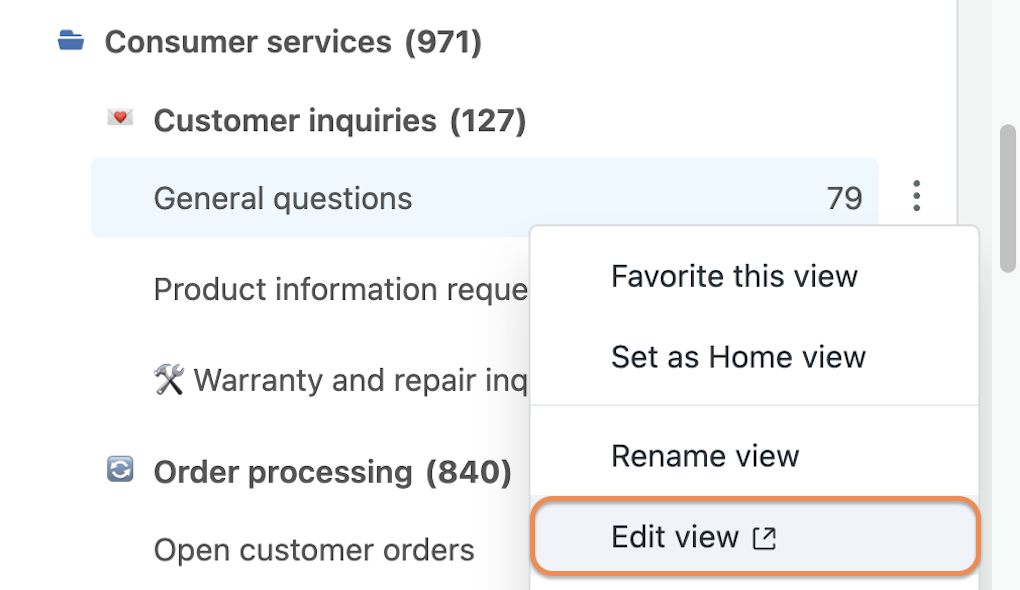Choose Rename view in context menu

(705, 456)
